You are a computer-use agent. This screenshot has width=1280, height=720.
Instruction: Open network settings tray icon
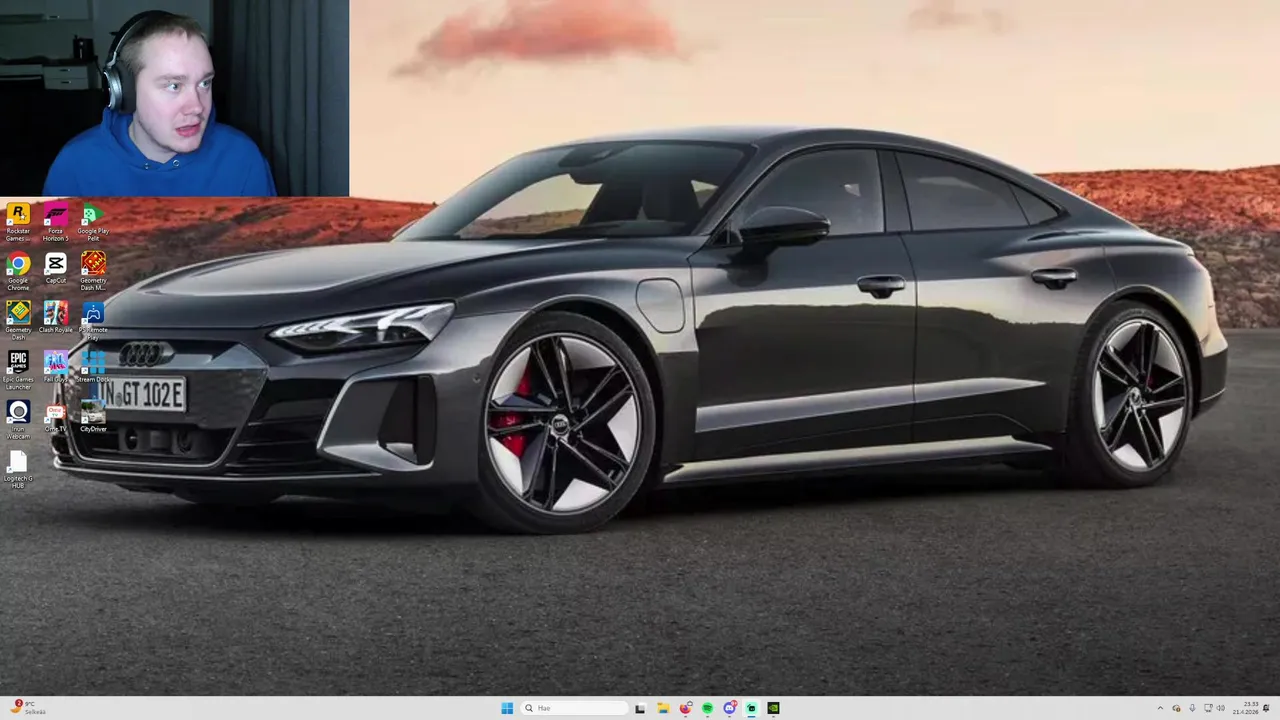[1207, 708]
